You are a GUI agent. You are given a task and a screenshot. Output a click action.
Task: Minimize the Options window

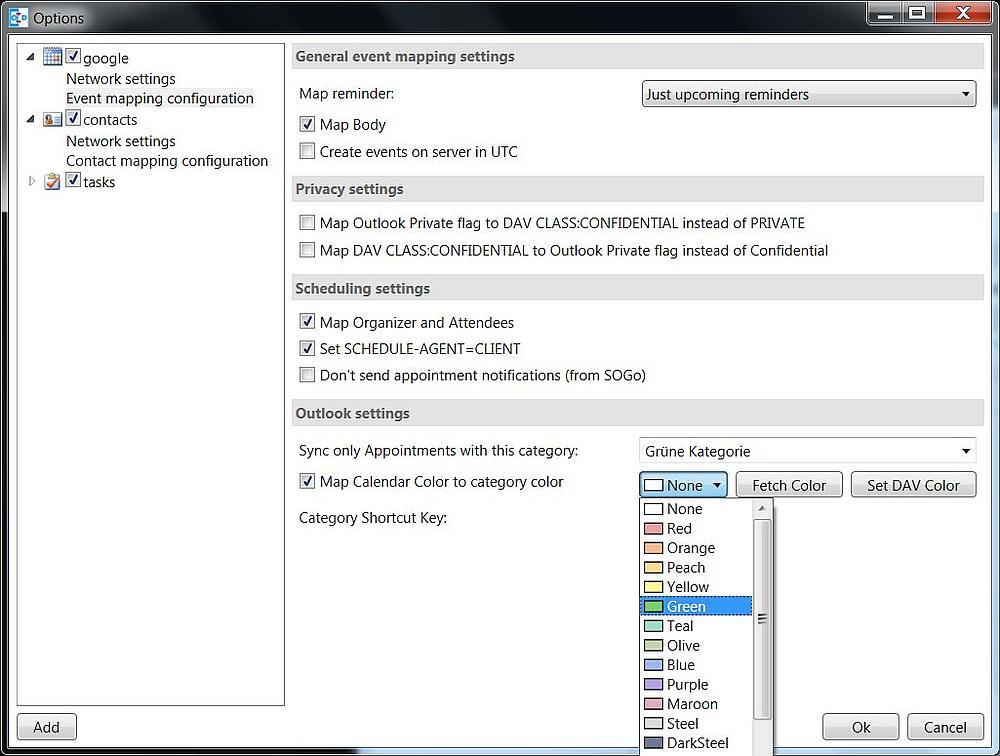pos(885,13)
